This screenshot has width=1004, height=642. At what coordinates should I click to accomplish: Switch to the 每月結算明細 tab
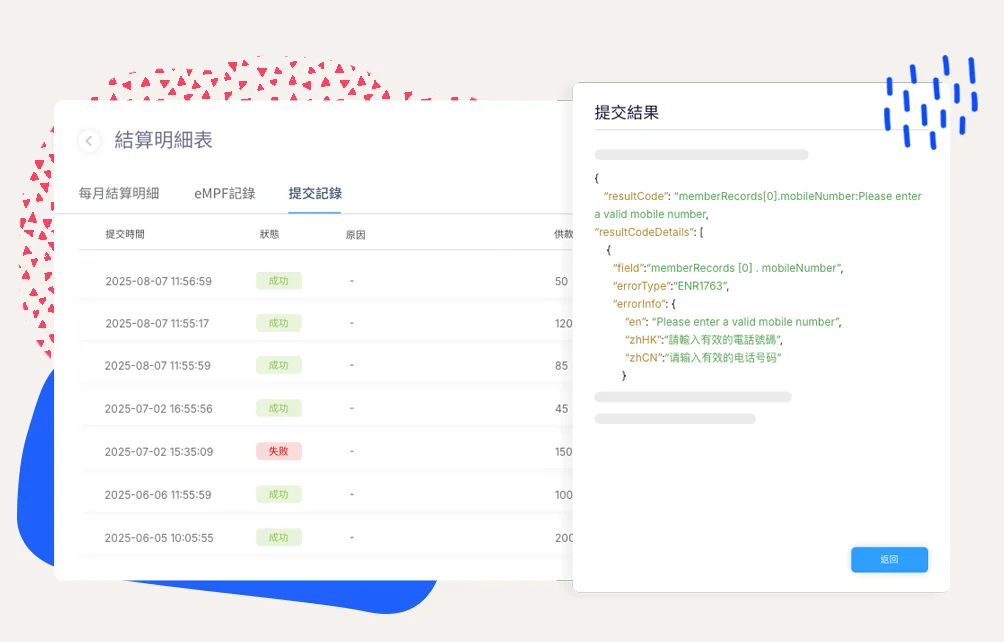[119, 193]
